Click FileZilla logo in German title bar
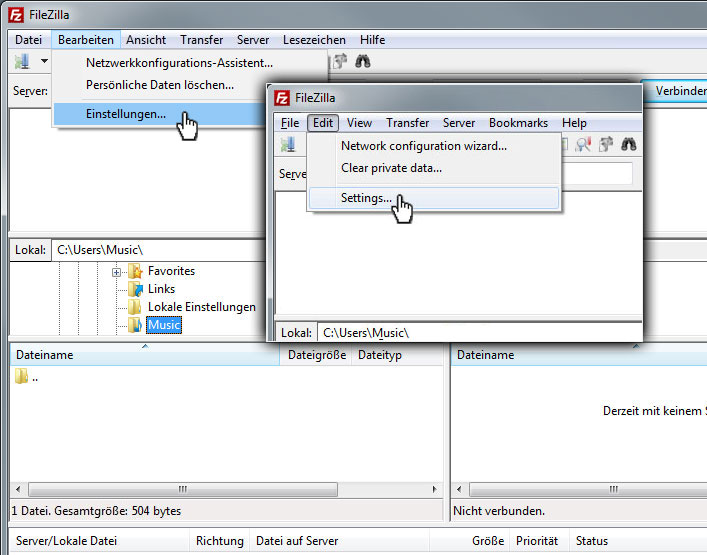 tap(16, 15)
